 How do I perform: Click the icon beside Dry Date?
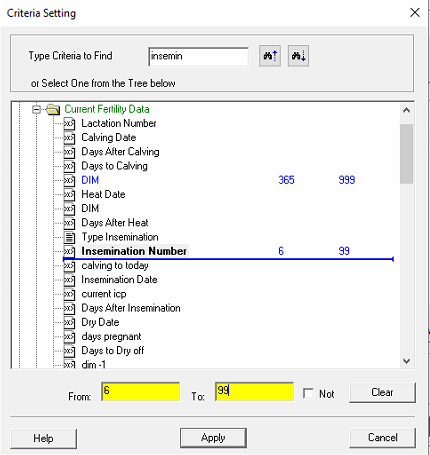tap(69, 323)
